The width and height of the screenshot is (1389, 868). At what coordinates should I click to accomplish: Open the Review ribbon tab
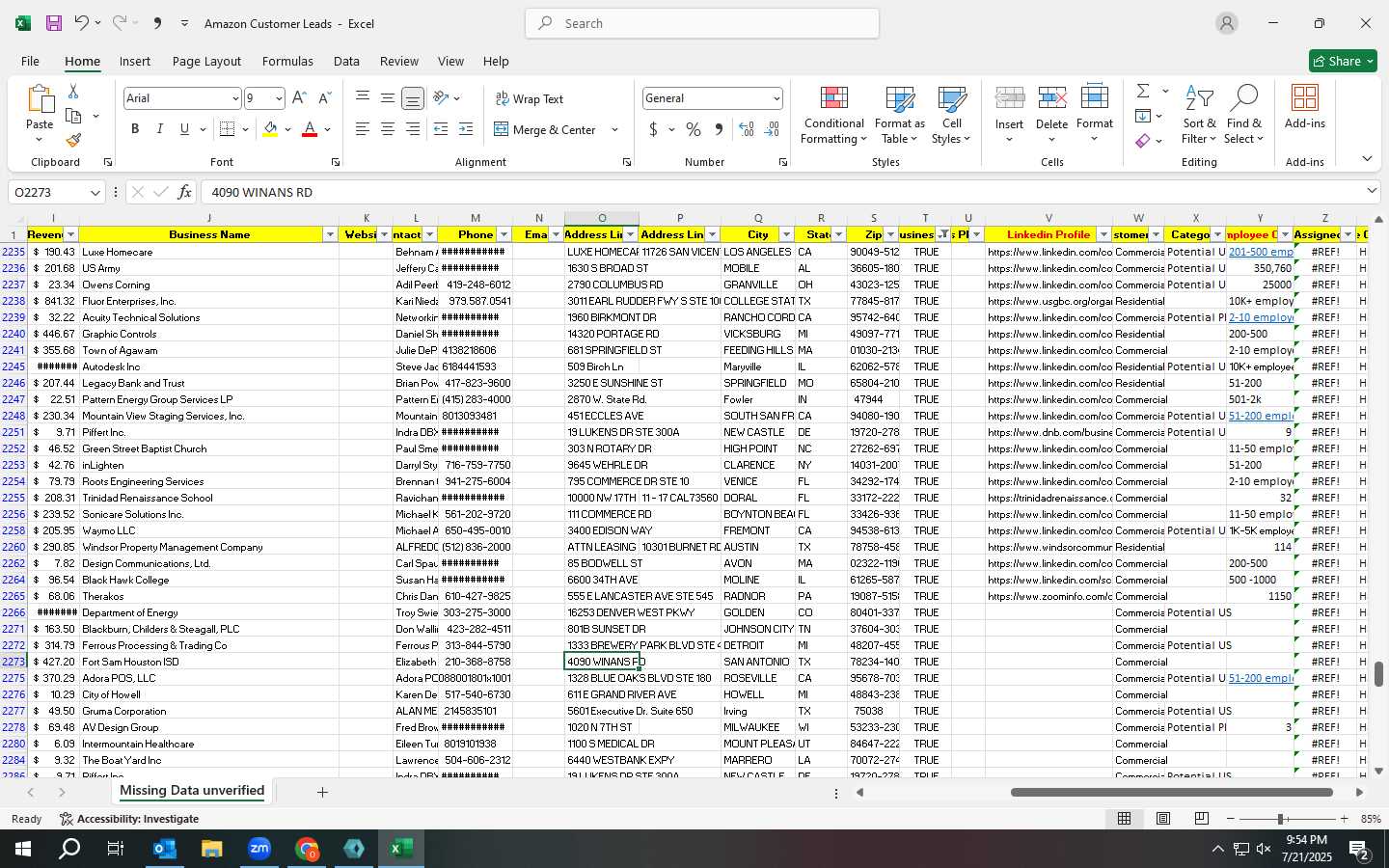pyautogui.click(x=398, y=61)
